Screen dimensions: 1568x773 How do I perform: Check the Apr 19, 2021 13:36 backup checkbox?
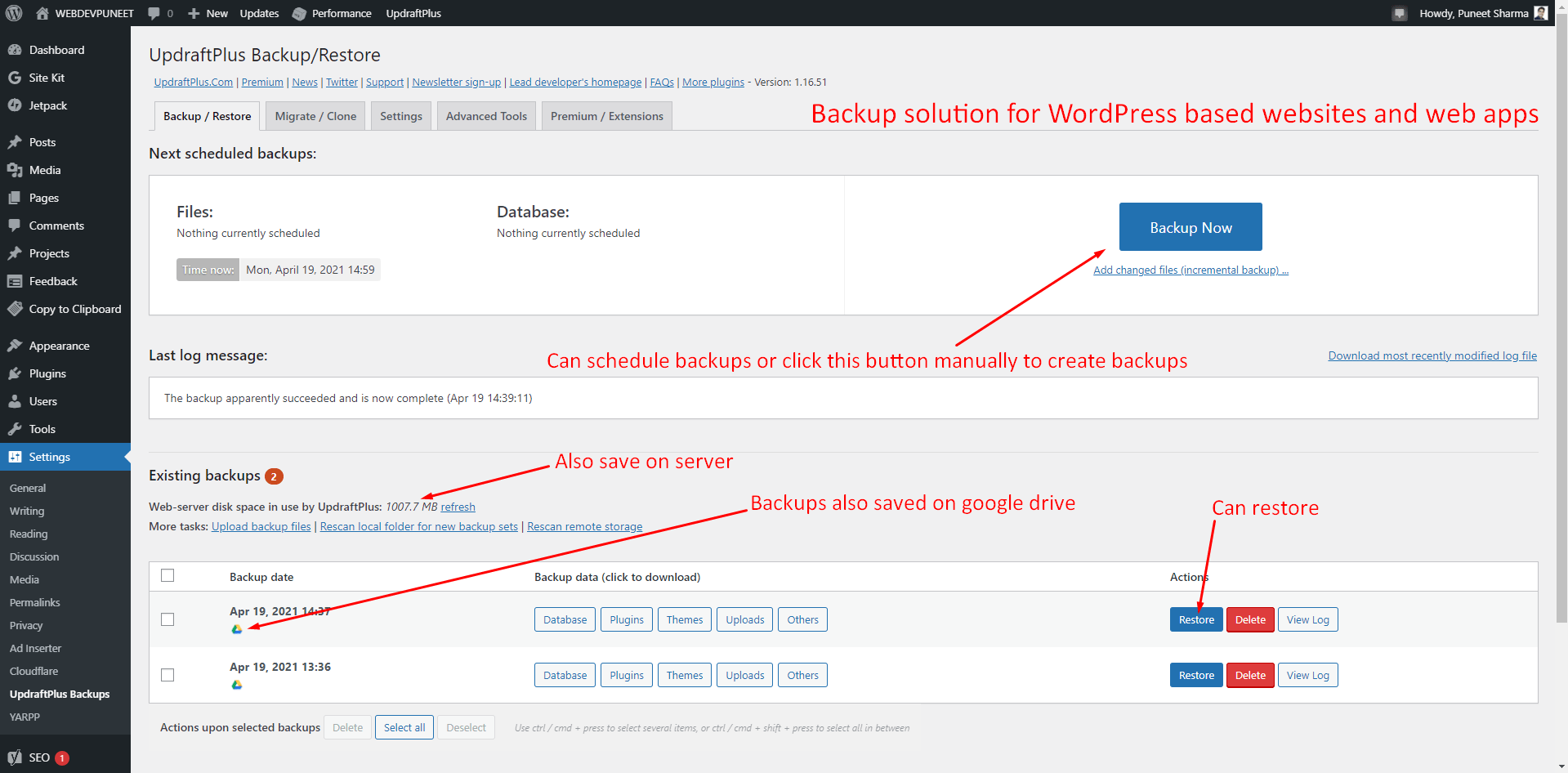point(168,675)
